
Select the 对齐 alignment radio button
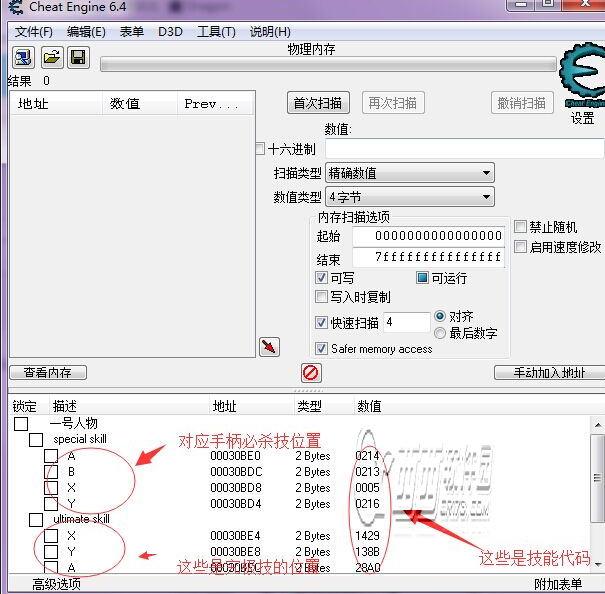440,316
